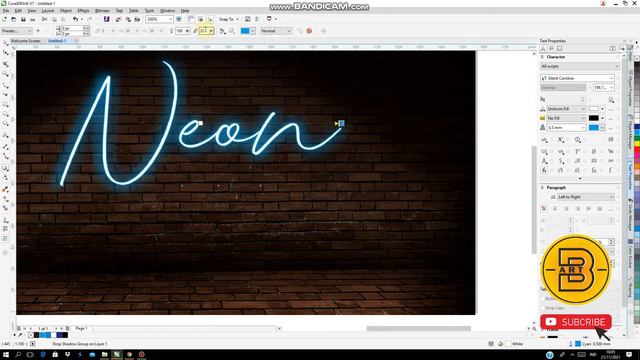Open the 0.5 mm outline width dropdown
The height and width of the screenshot is (360, 640).
pos(566,127)
